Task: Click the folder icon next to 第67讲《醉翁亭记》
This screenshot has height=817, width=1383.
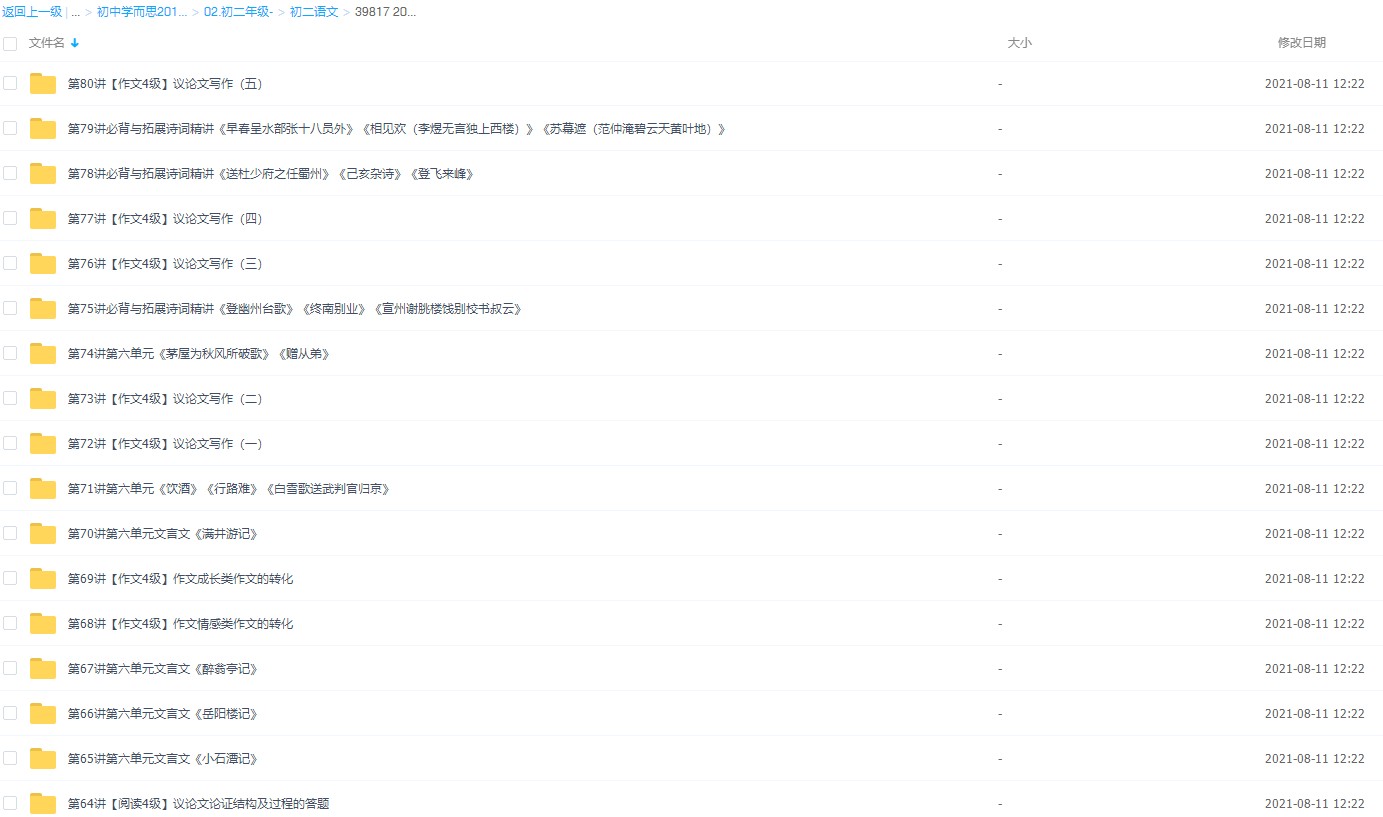Action: point(41,668)
